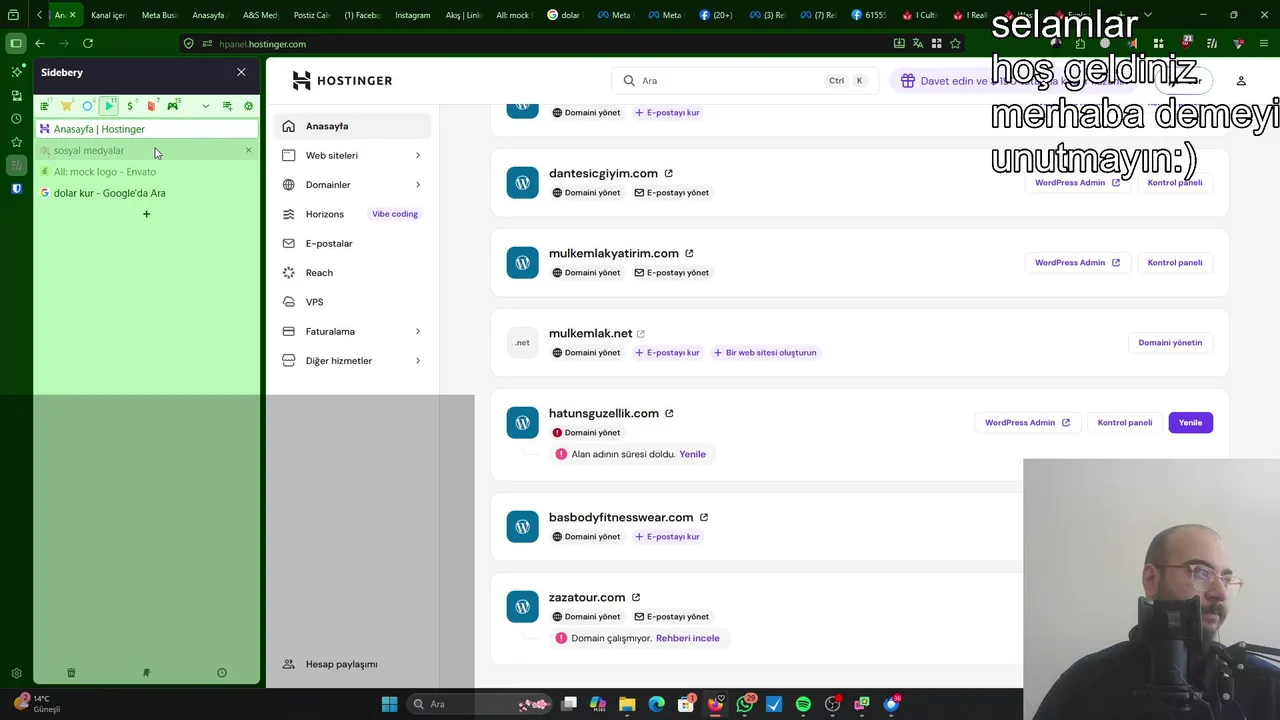Open the AI chatbot sparkle sidebar icon
The height and width of the screenshot is (720, 1280).
click(16, 72)
